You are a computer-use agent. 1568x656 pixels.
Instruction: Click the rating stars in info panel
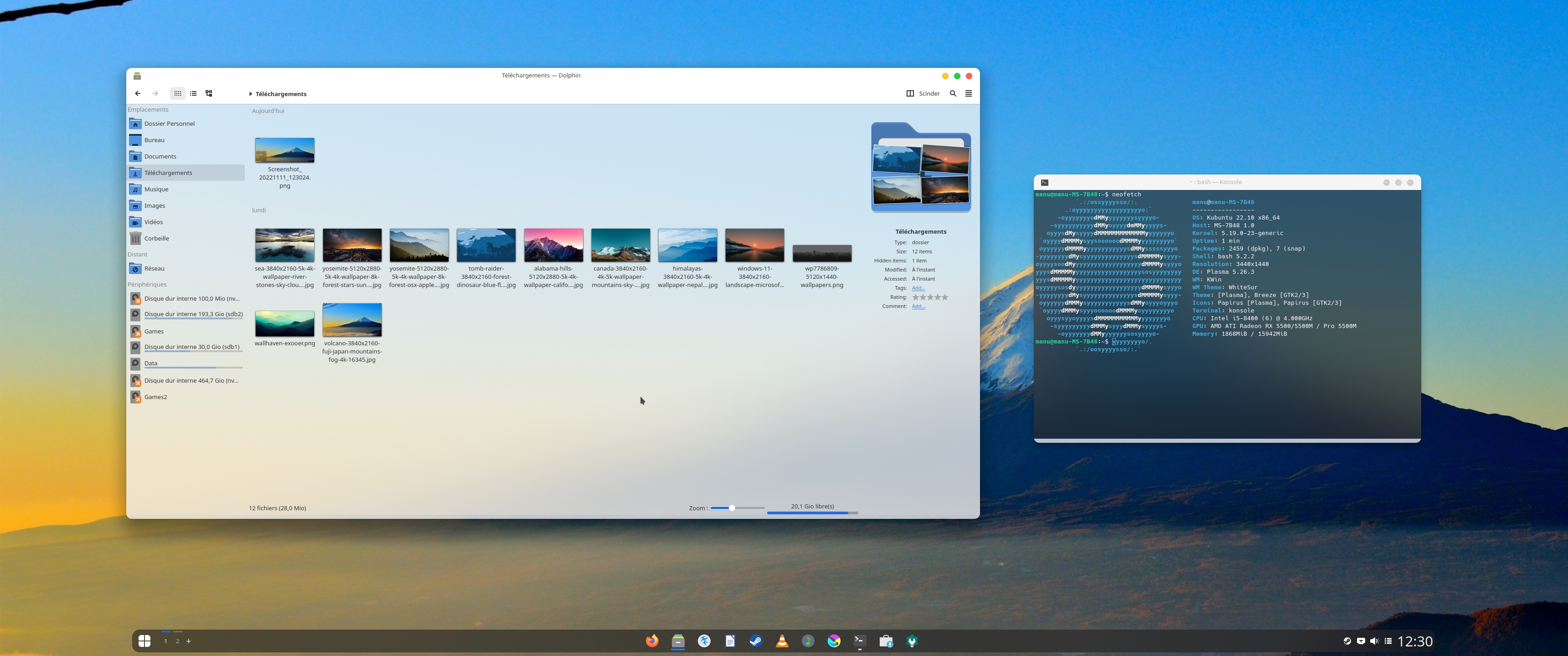pyautogui.click(x=929, y=297)
